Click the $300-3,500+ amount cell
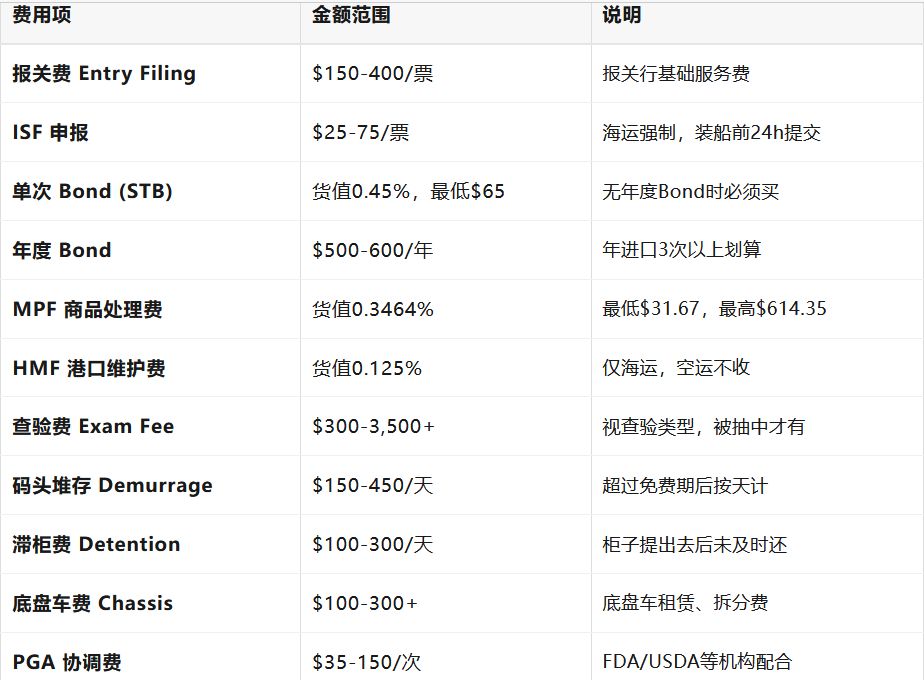Screen dimensions: 924x680 pyautogui.click(x=373, y=427)
